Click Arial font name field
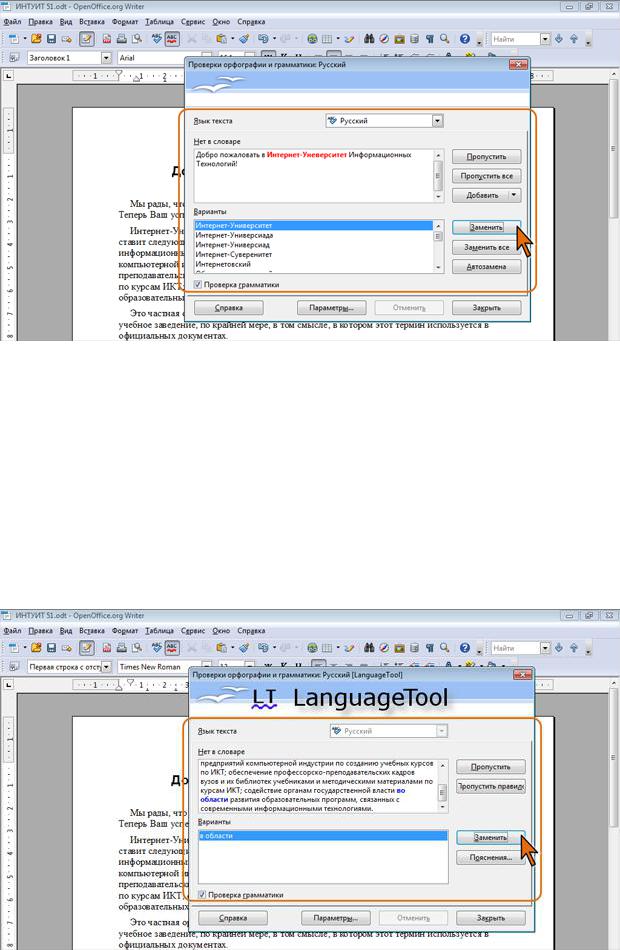The width and height of the screenshot is (620, 950). coord(158,58)
